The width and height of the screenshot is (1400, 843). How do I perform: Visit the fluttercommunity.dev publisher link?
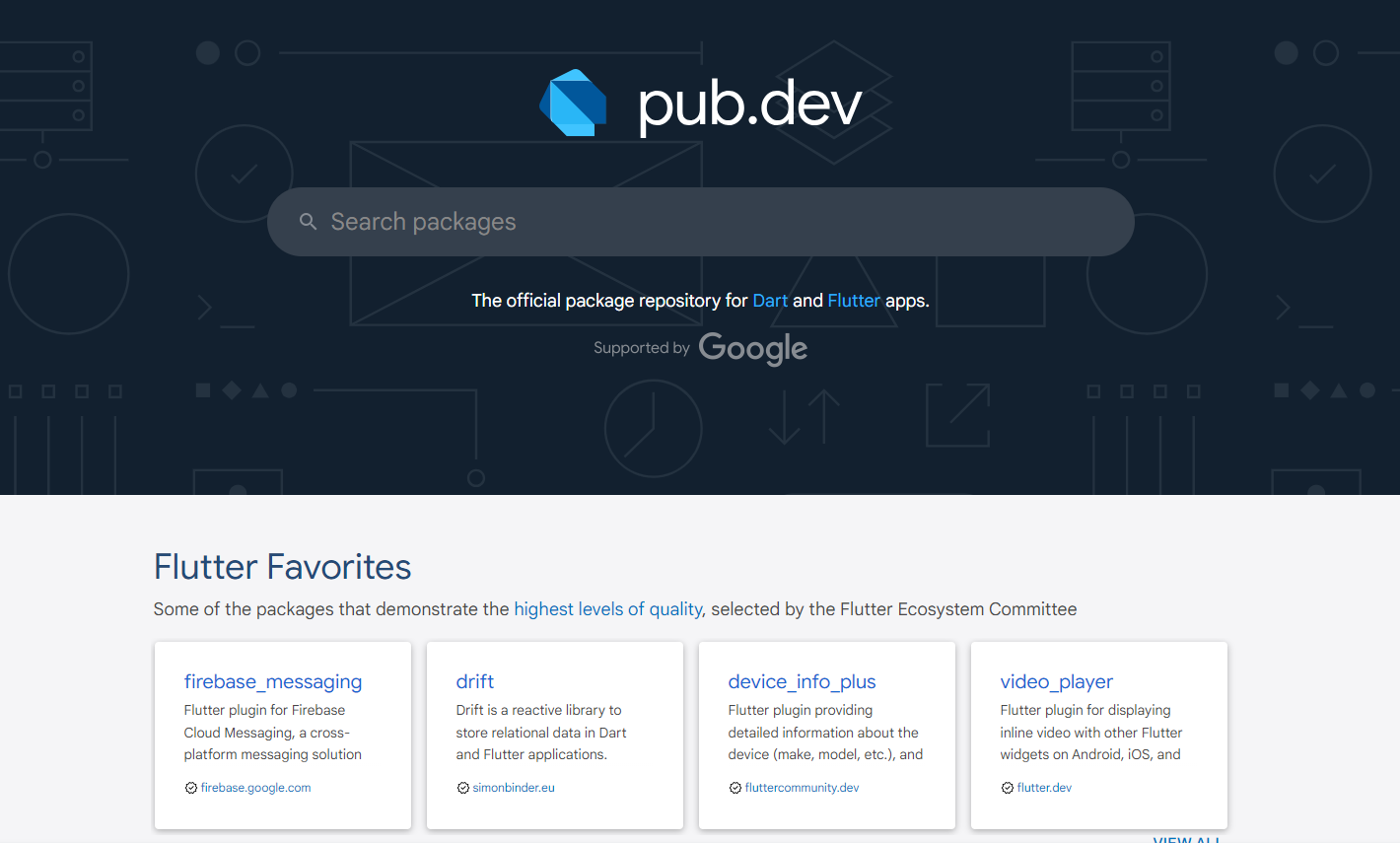click(x=802, y=788)
